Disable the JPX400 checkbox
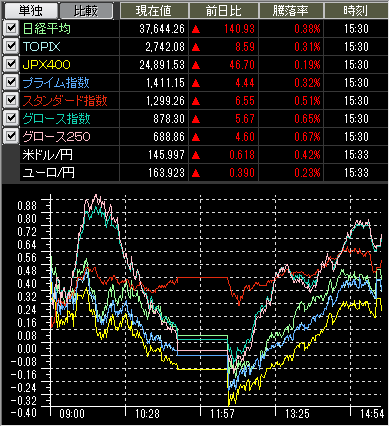Viewport: 390px width, 427px height. (11, 64)
